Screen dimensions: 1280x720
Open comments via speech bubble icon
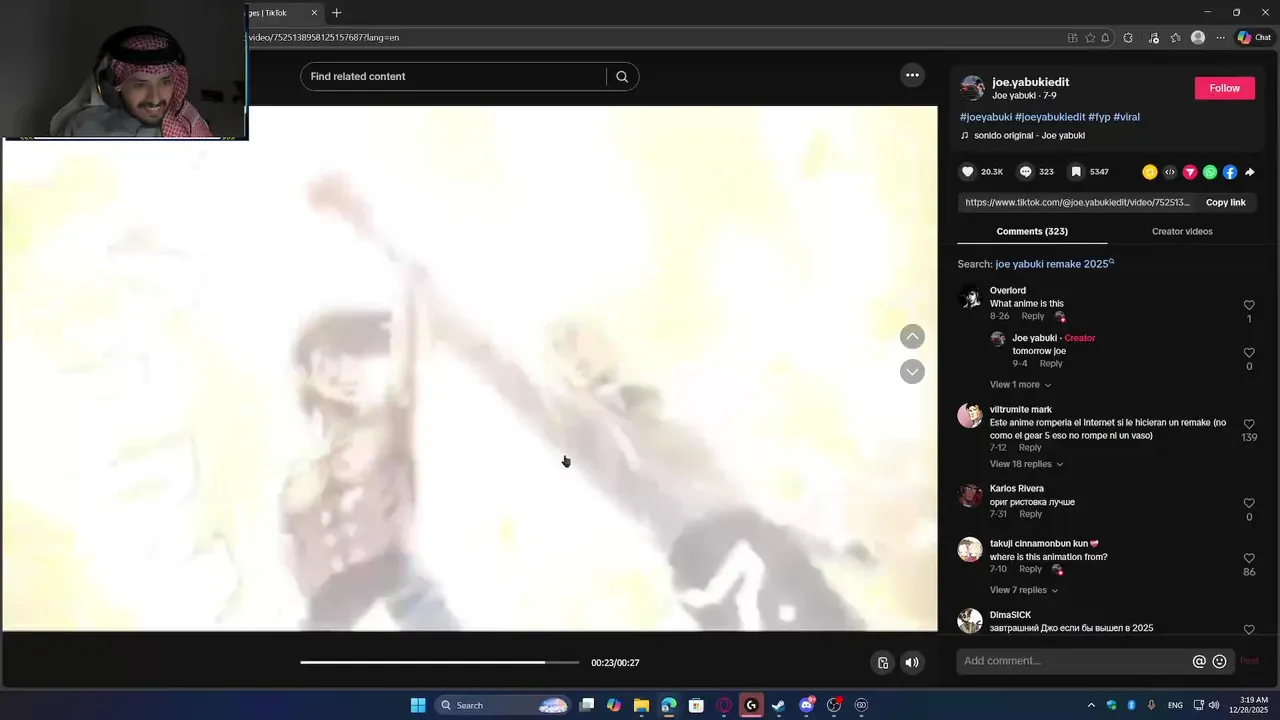pos(1025,172)
